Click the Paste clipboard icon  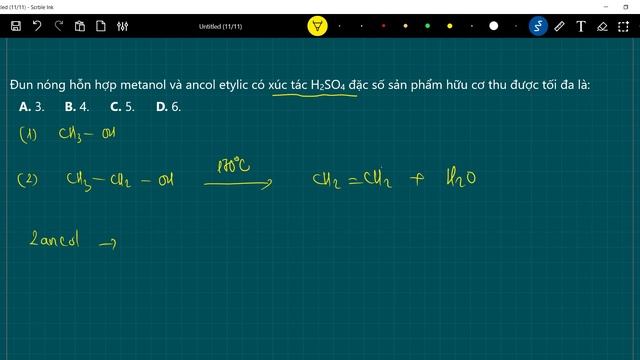(x=80, y=26)
